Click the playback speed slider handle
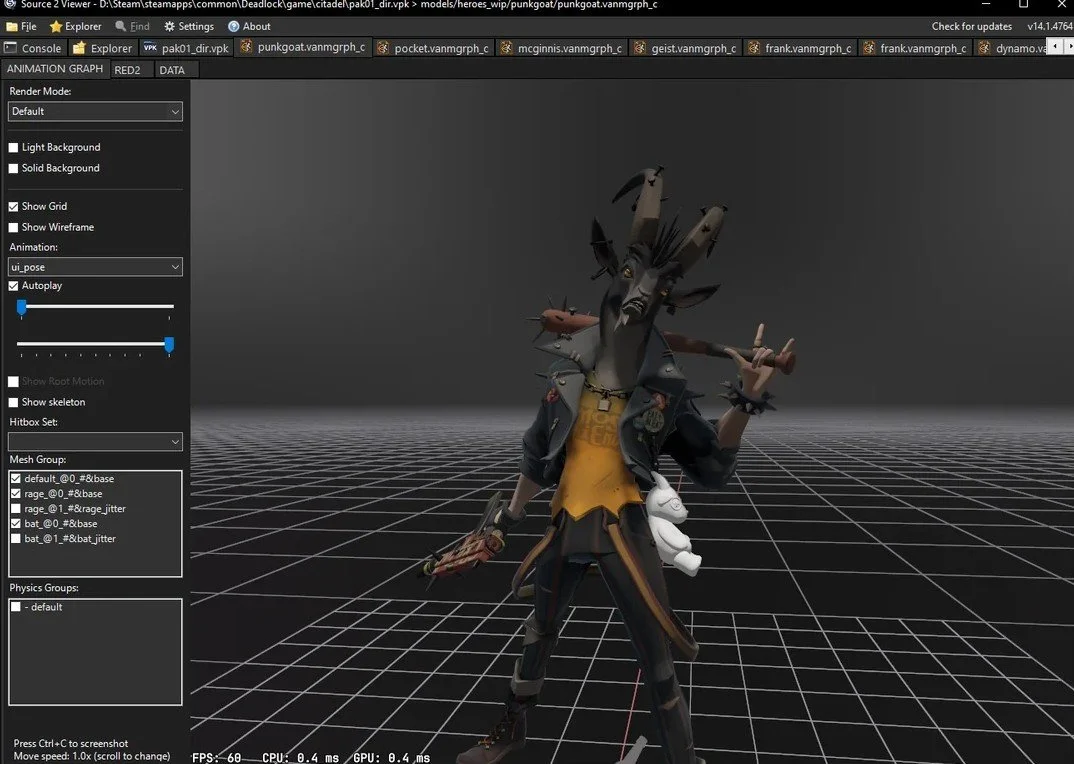The width and height of the screenshot is (1074, 764). [x=169, y=345]
